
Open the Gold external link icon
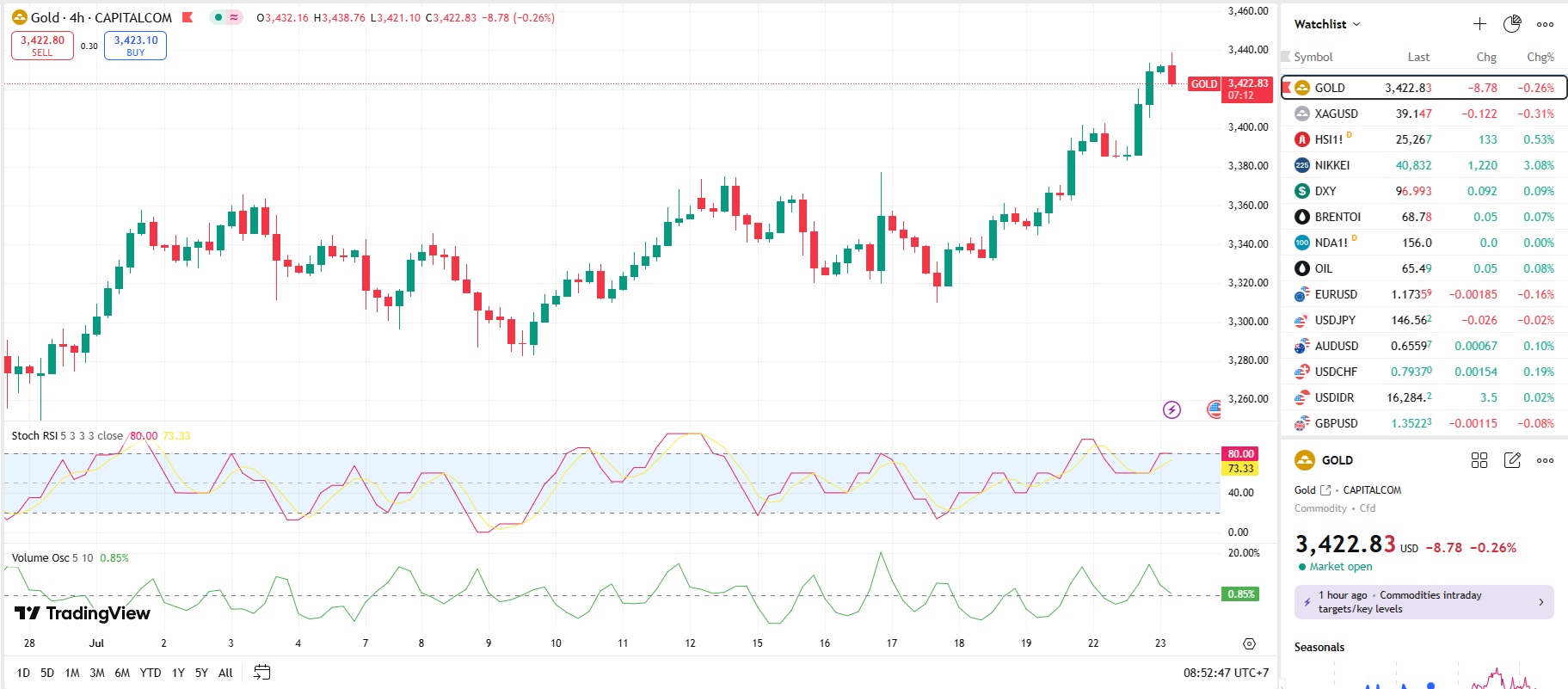click(x=1325, y=490)
